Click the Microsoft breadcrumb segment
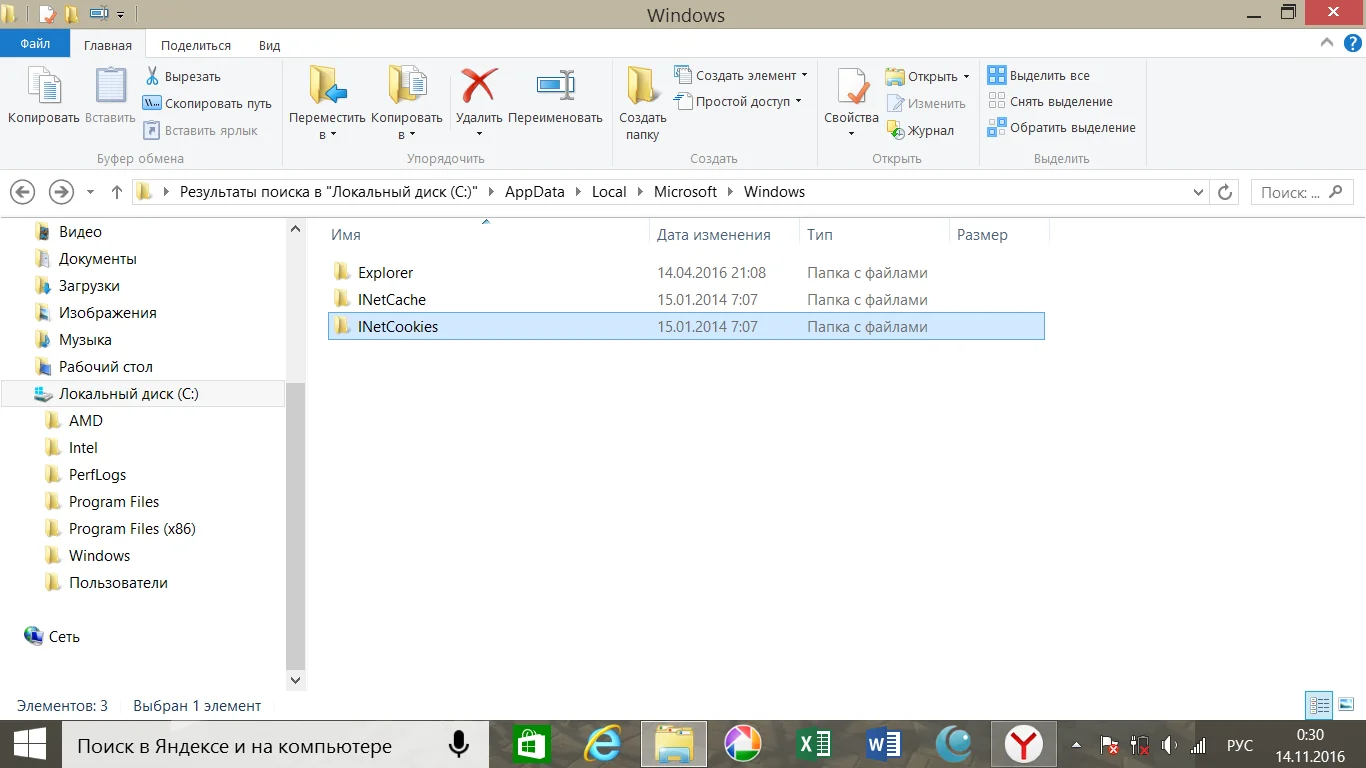Viewport: 1366px width, 768px height. tap(685, 192)
